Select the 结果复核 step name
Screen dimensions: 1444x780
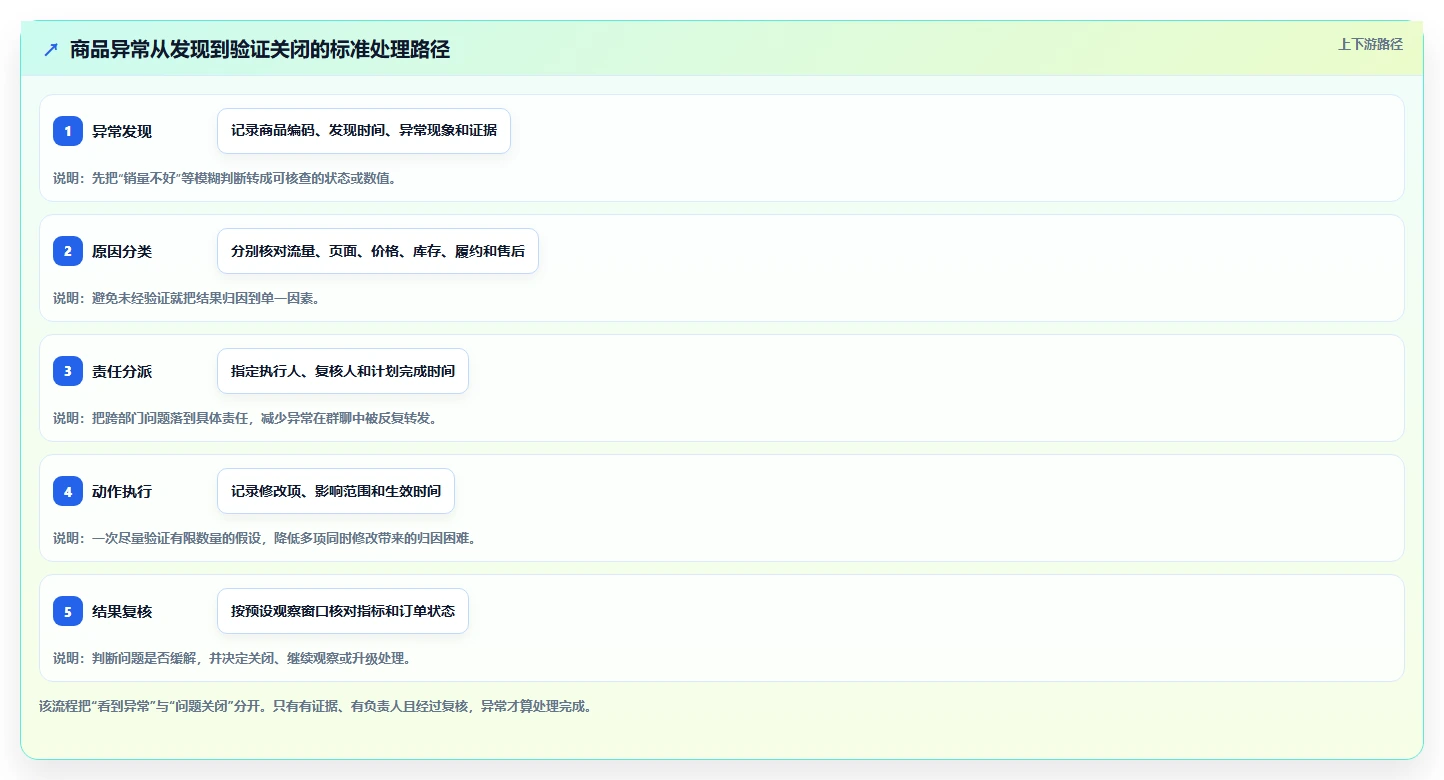[122, 611]
